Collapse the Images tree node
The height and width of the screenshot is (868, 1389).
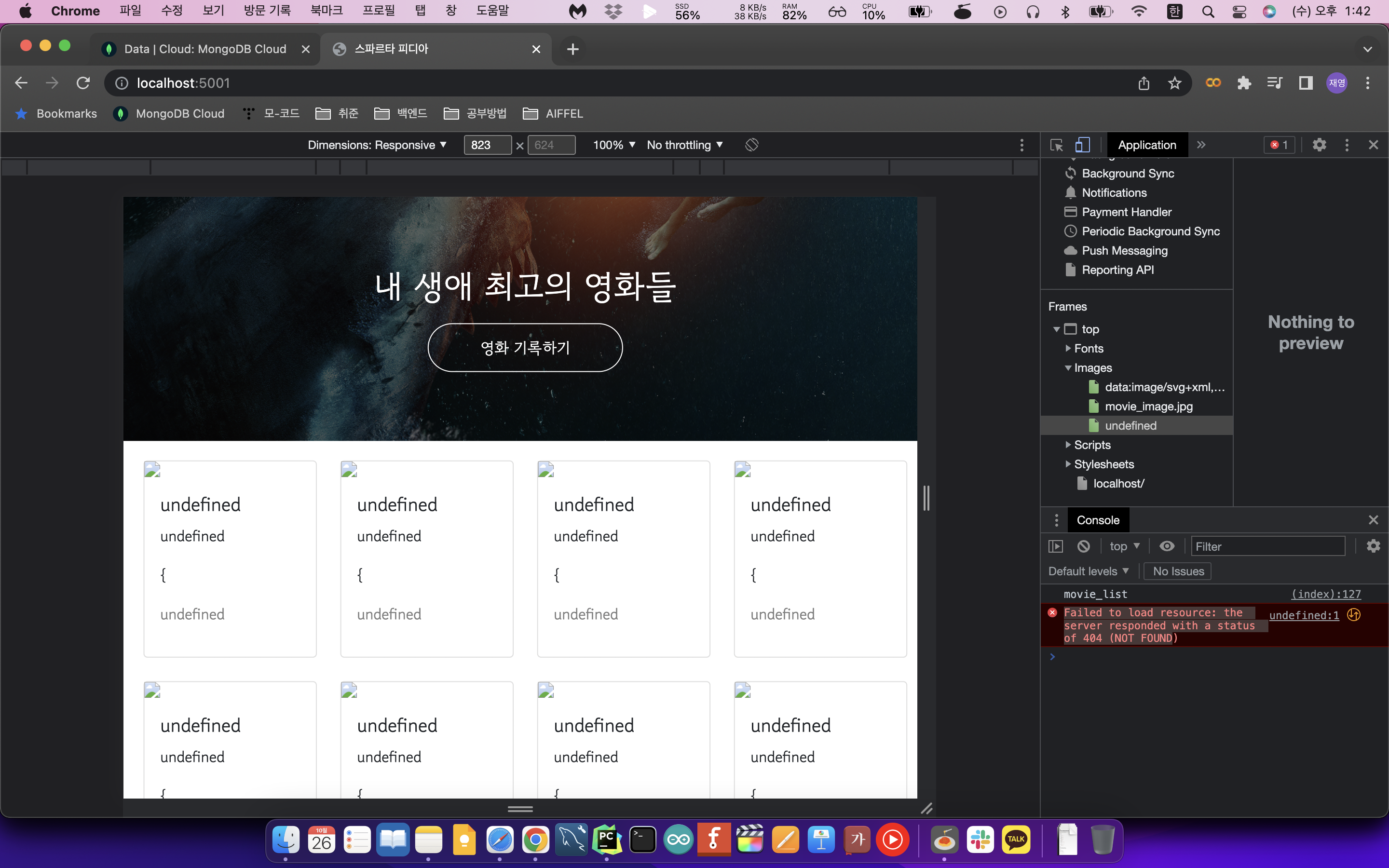click(1068, 368)
